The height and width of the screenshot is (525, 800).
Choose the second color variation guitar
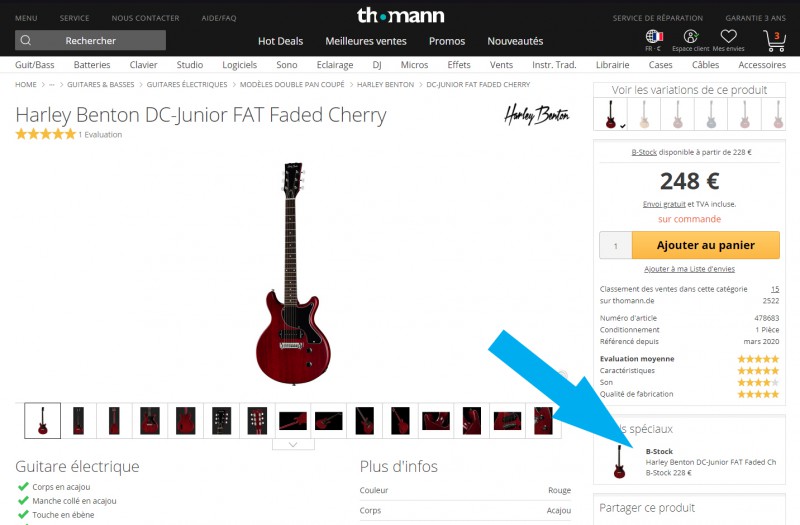[x=644, y=114]
